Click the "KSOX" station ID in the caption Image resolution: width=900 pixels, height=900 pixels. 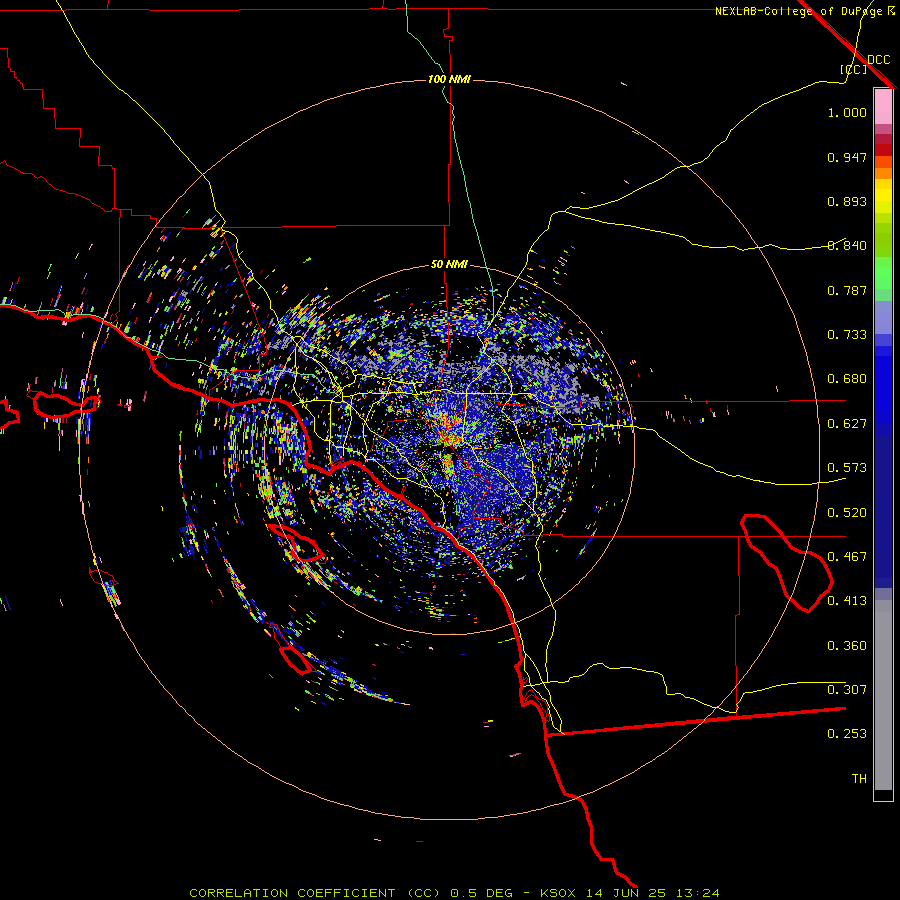coord(560,893)
